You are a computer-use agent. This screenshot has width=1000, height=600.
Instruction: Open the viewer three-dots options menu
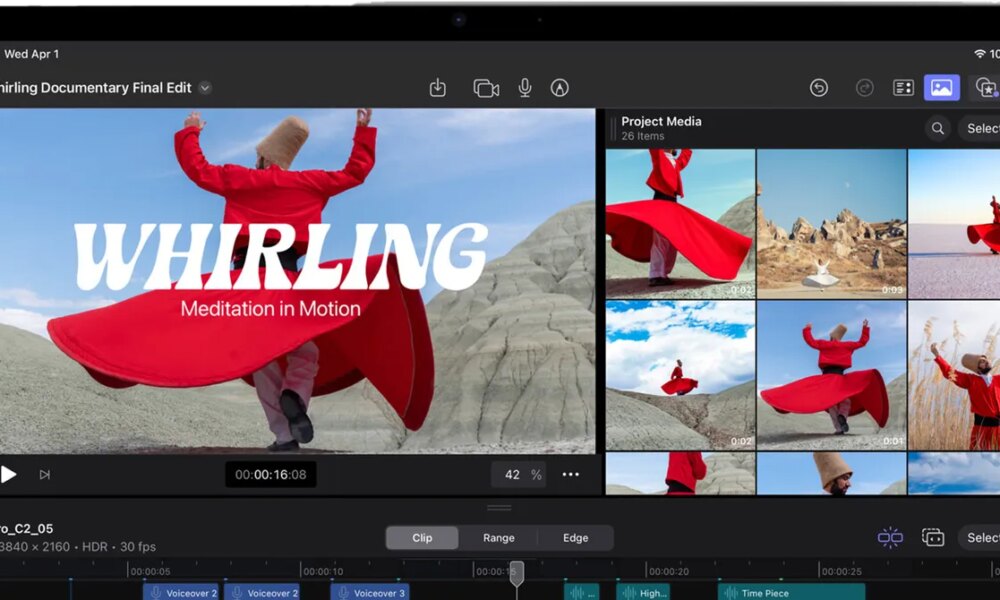click(x=571, y=475)
